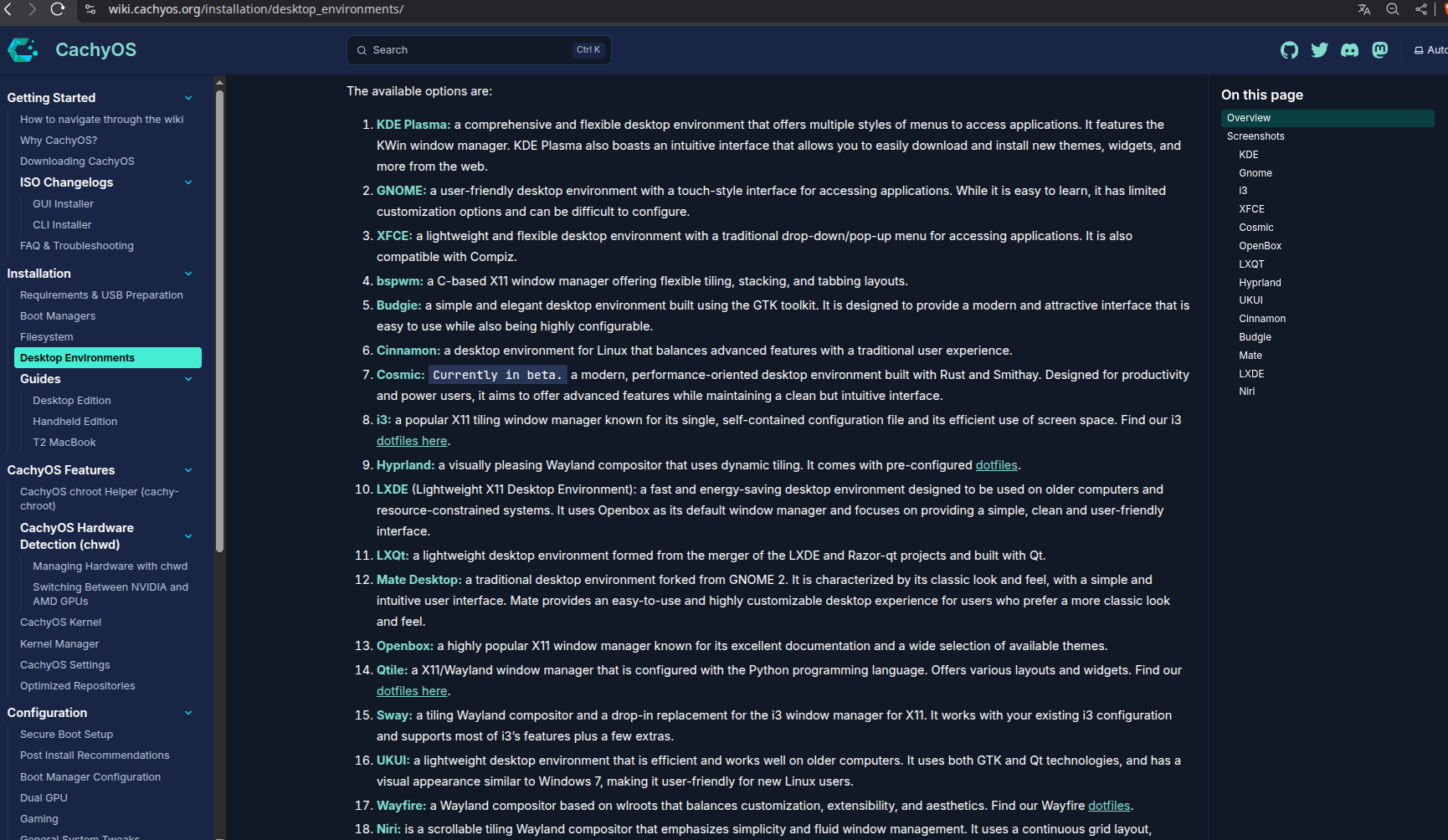Click the browser address bar URL

(256, 9)
